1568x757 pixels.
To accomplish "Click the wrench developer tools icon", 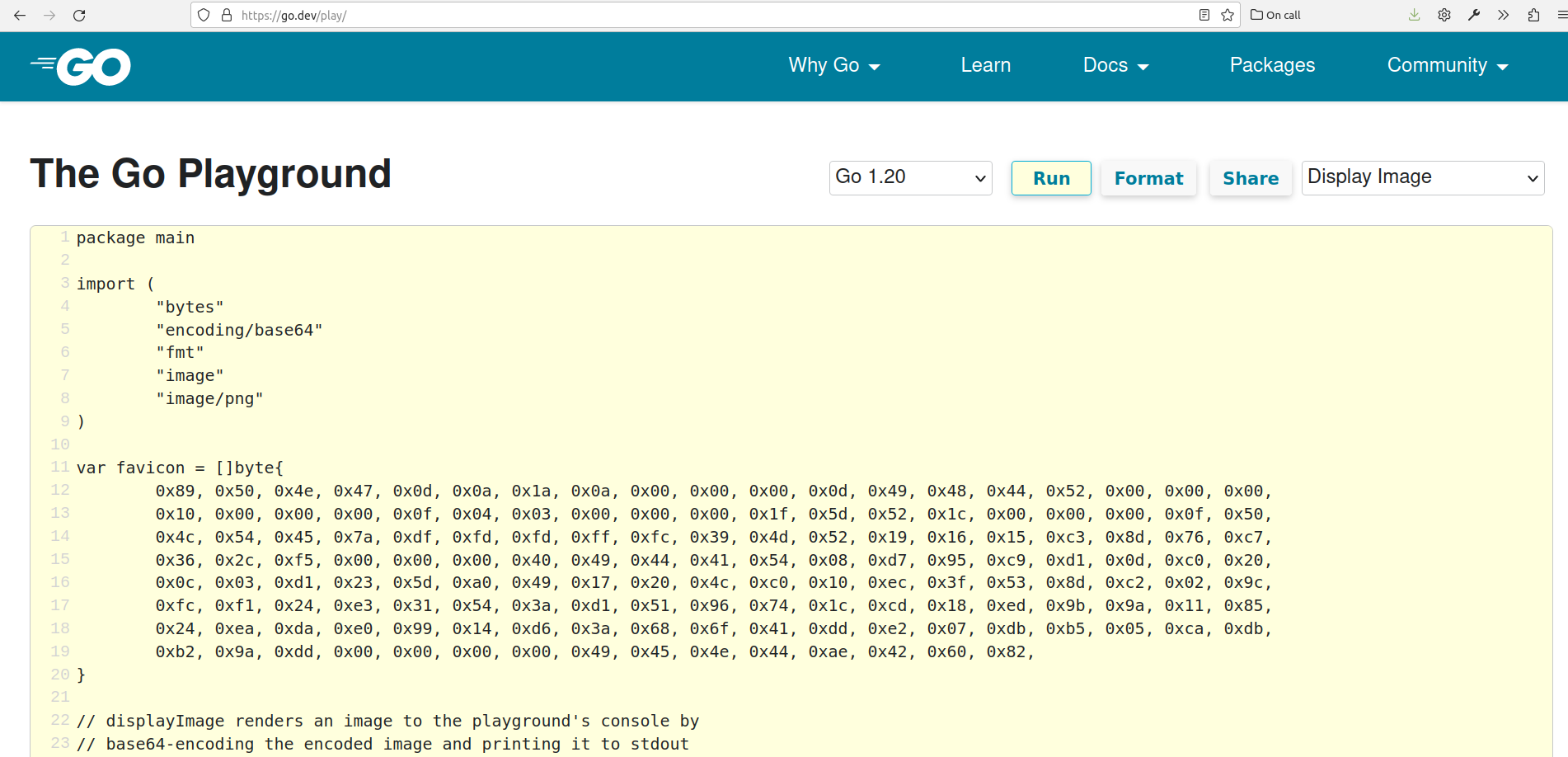I will [x=1474, y=15].
